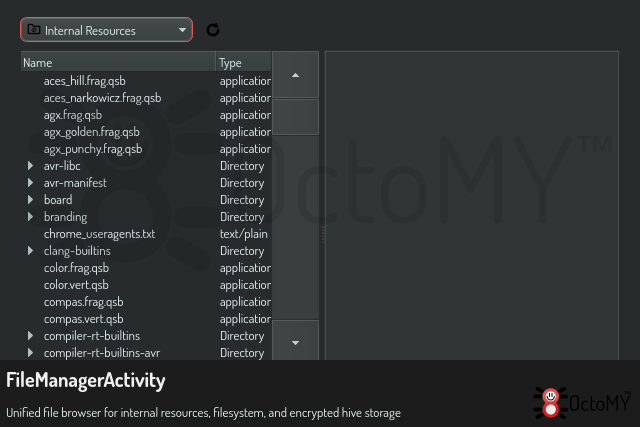
Task: Select the avr-manifest row name
Action: click(75, 182)
